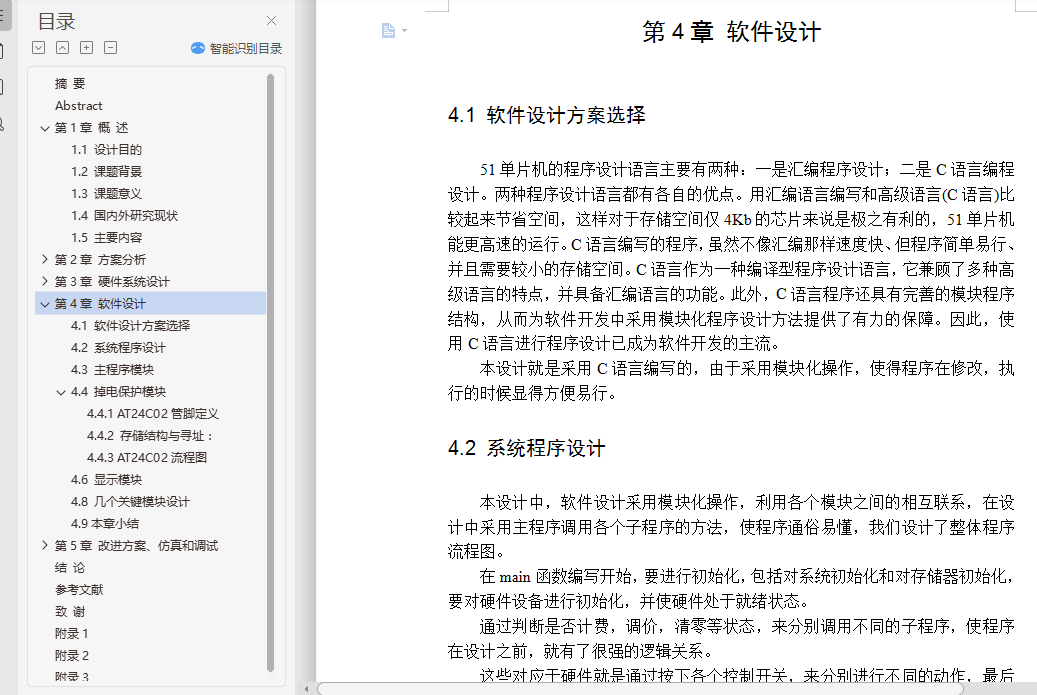1037x695 pixels.
Task: Close the 目录 outline panel
Action: tap(271, 20)
